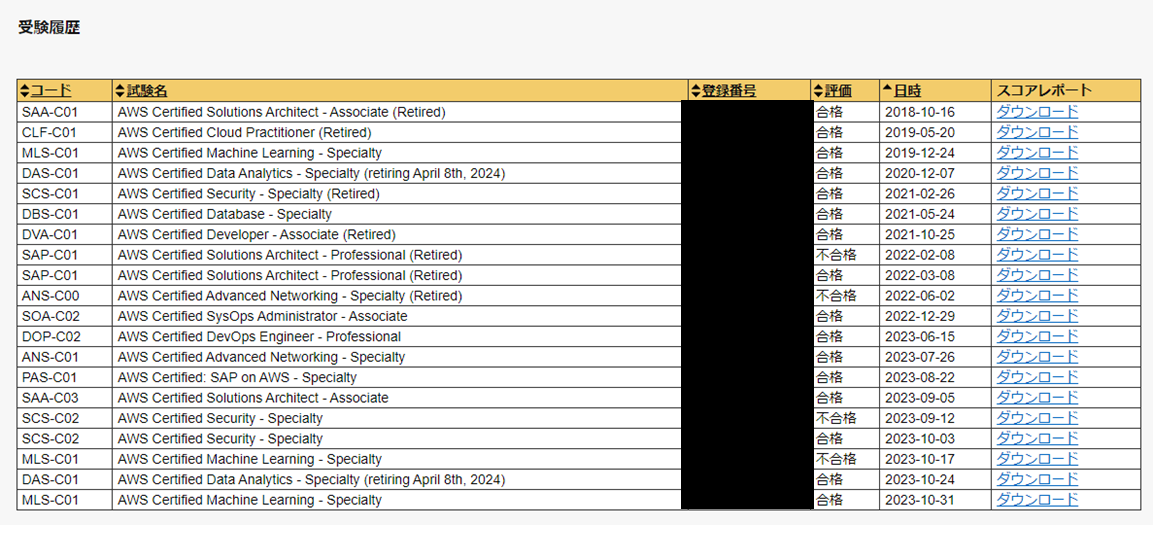Click AWS Certified DevOps Engineer - Professional name

[x=259, y=337]
